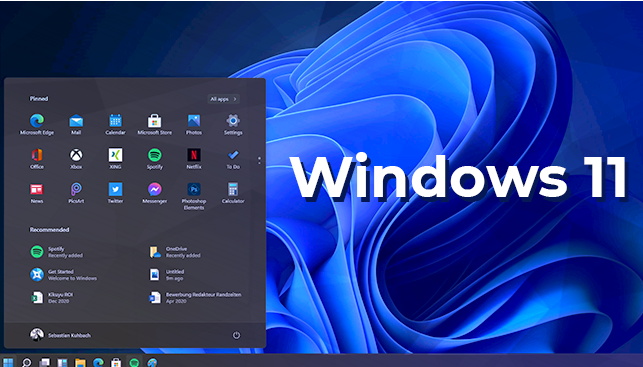The width and height of the screenshot is (643, 367).
Task: Open Microsoft Edge from pinned apps
Action: 37,125
